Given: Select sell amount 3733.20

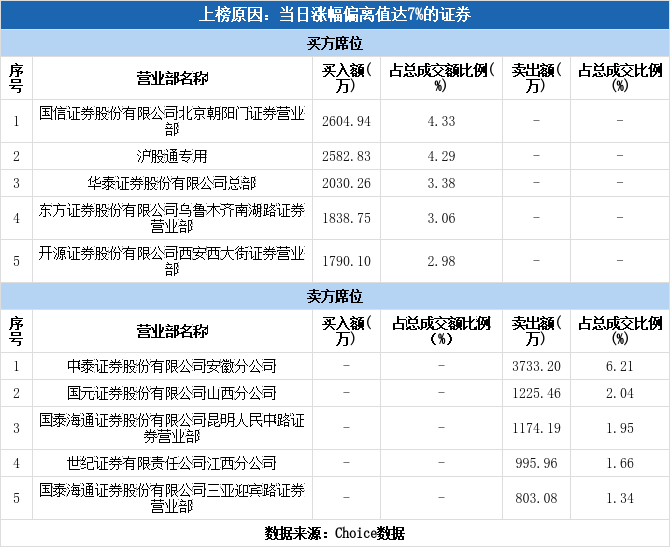Looking at the screenshot, I should [536, 366].
